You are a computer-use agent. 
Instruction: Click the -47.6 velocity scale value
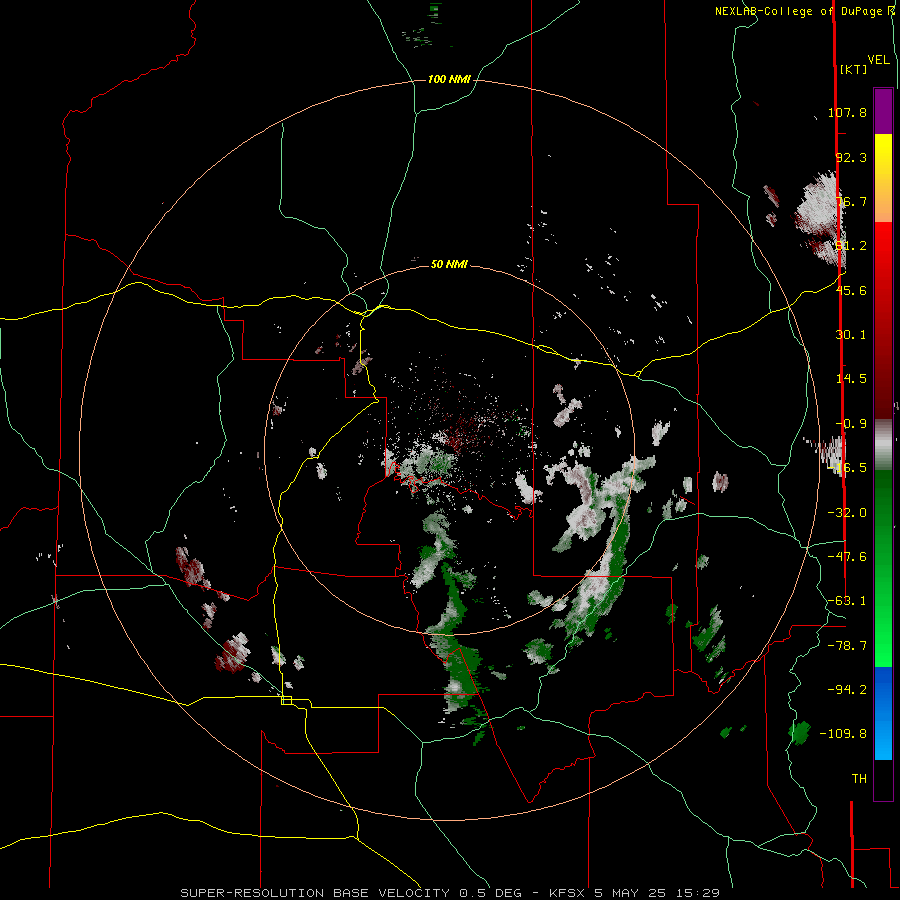pyautogui.click(x=847, y=557)
